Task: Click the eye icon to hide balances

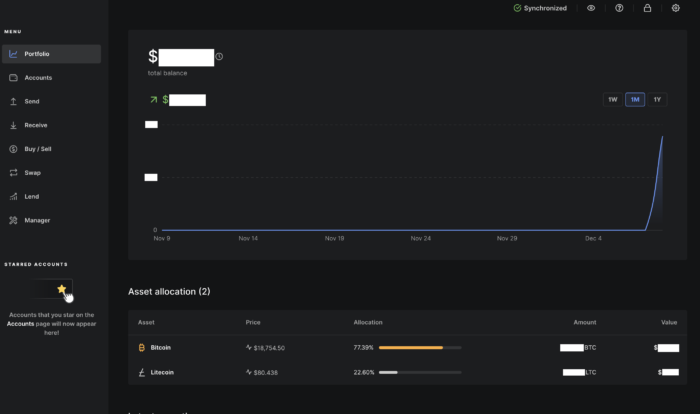Action: coord(591,8)
